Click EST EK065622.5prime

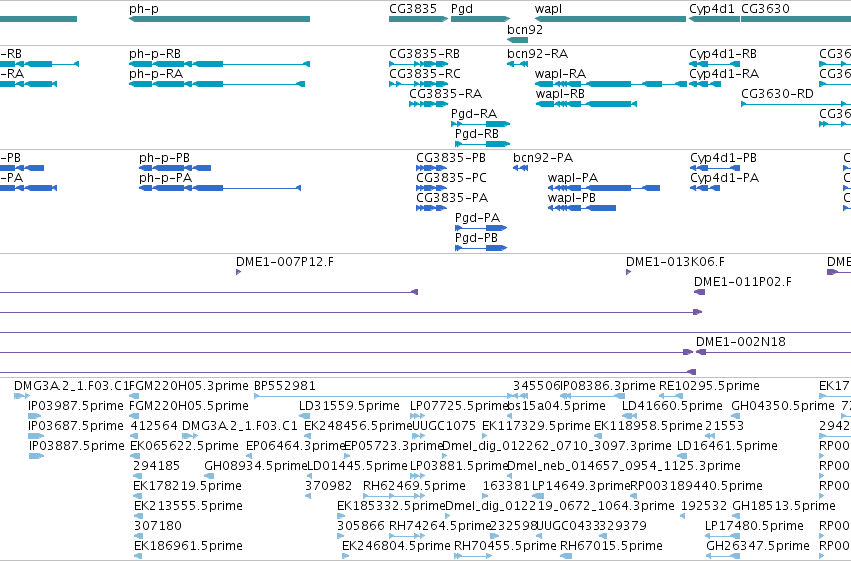pos(135,456)
